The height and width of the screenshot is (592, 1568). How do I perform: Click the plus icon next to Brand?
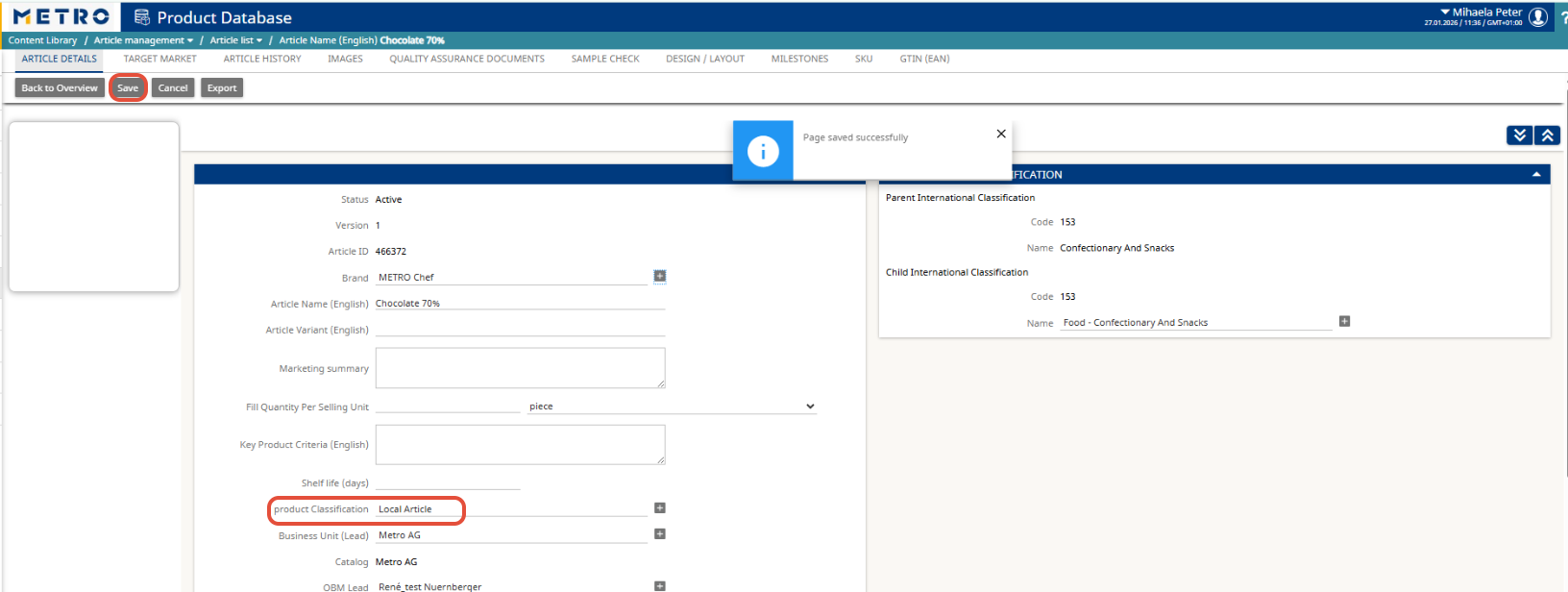[x=660, y=276]
